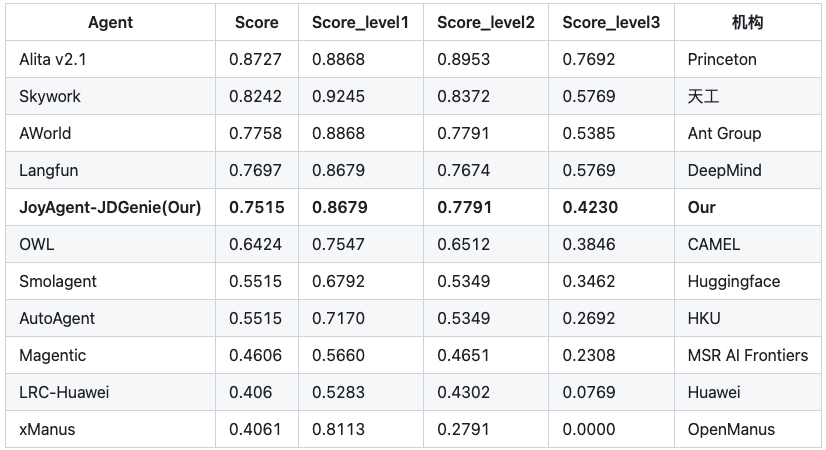Screen dimensions: 826x450
Task: Select the Score_level2 column header
Action: point(486,22)
